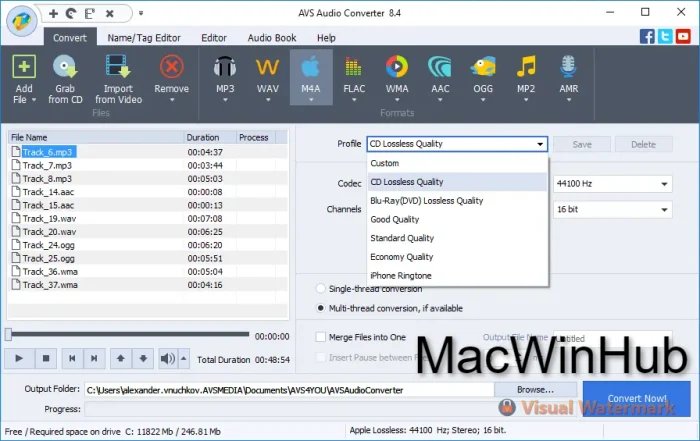Move selected file down in list

143,358
